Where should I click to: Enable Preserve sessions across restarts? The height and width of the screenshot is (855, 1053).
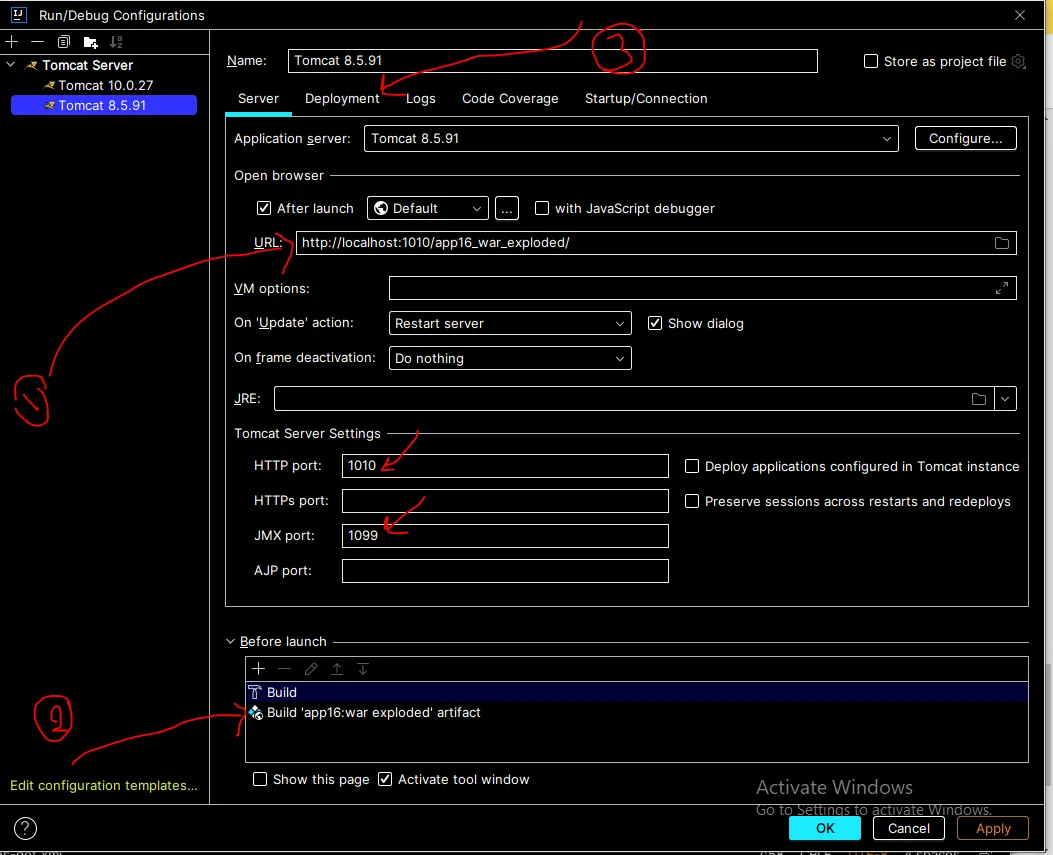pyautogui.click(x=692, y=501)
